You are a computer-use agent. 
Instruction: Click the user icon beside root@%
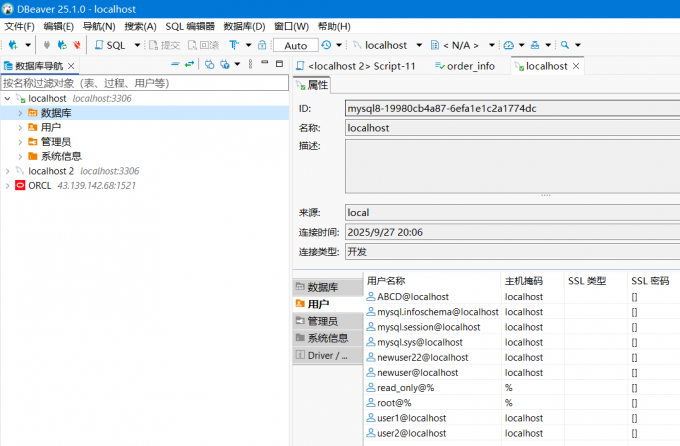(371, 403)
